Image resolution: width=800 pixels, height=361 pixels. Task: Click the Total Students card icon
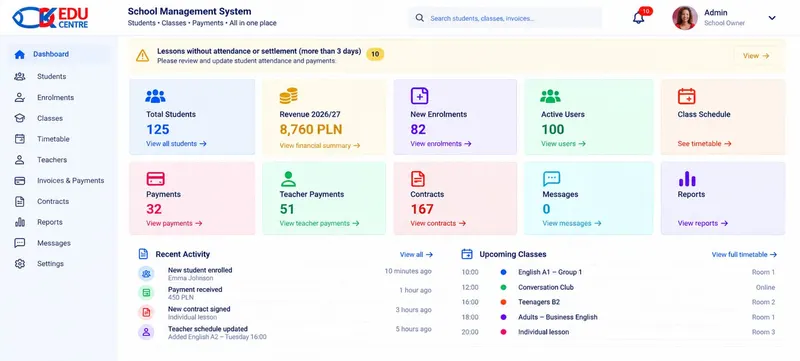pos(155,96)
